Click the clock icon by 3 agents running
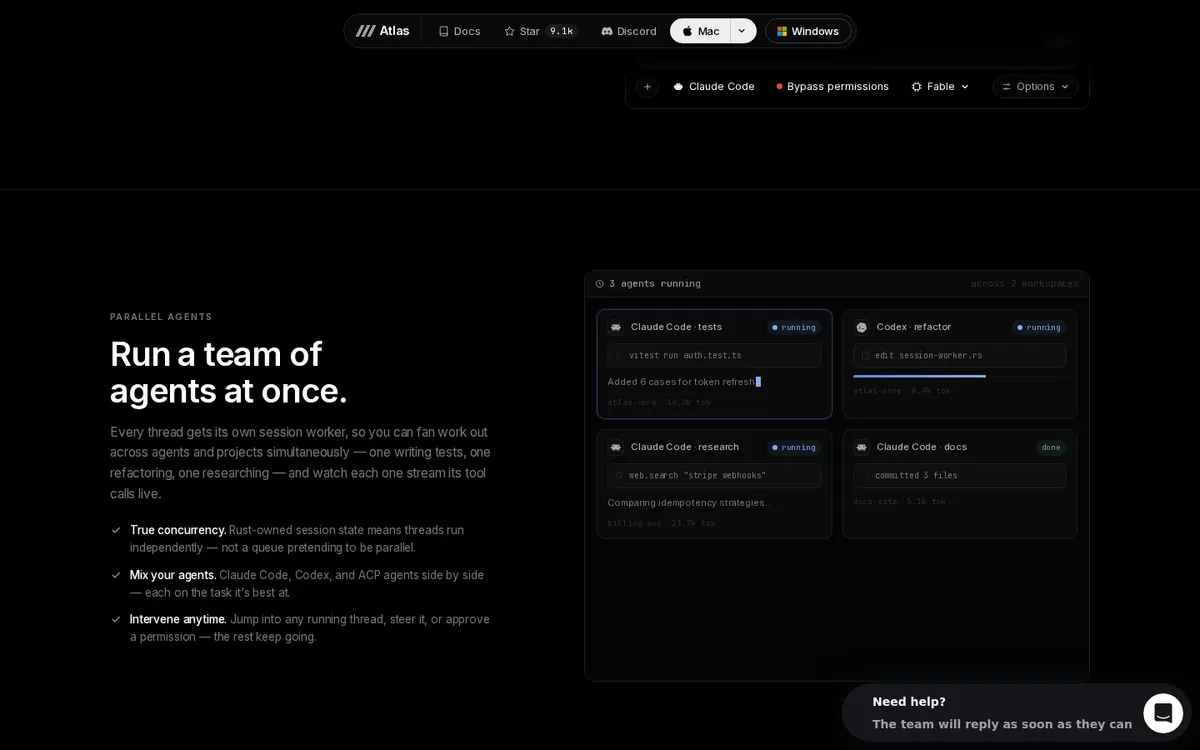Screen dimensions: 1200x750 (600, 284)
